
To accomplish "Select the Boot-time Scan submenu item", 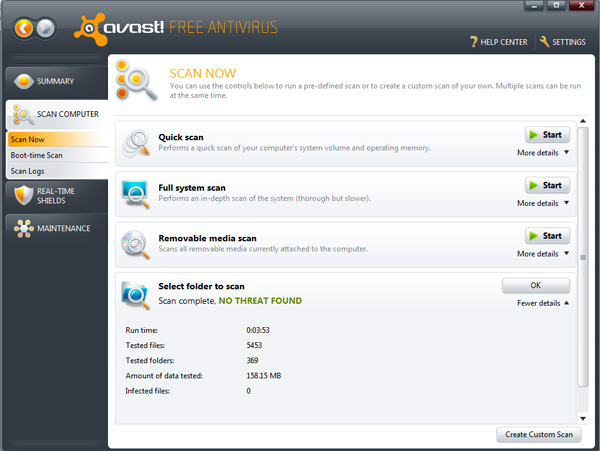I will (57, 155).
